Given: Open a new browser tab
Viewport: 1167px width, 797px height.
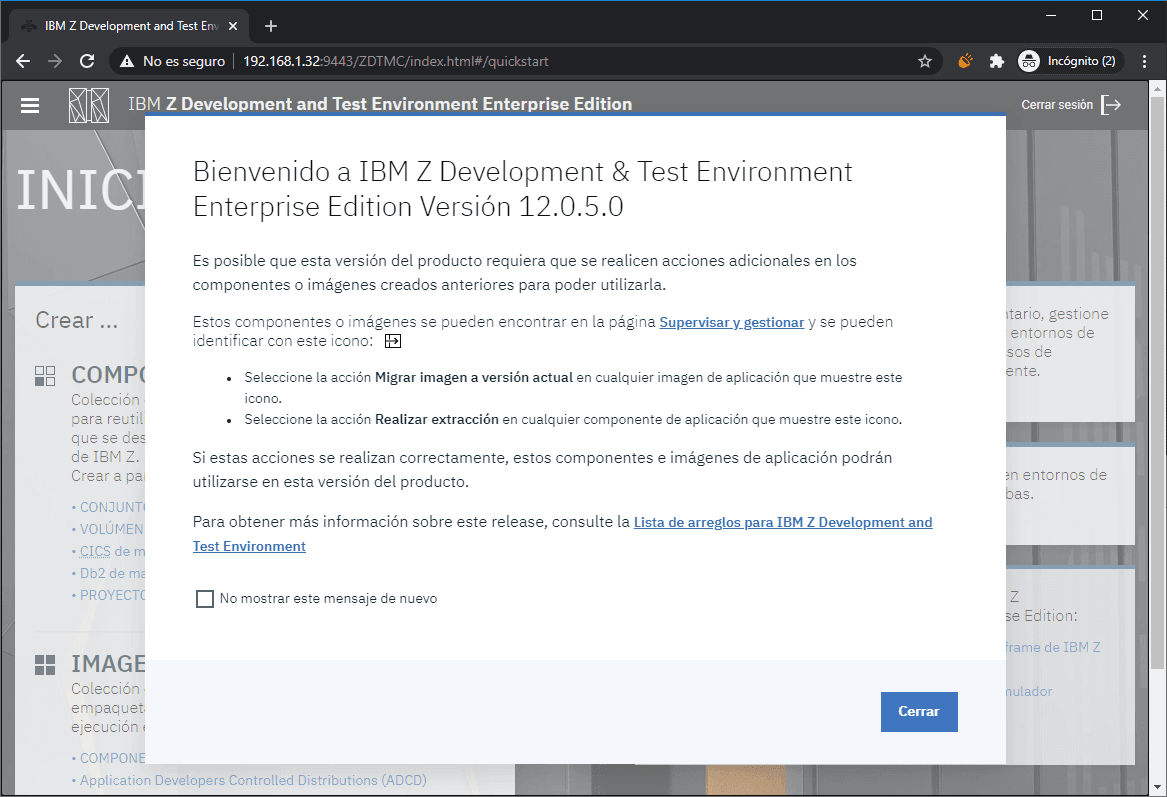Looking at the screenshot, I should point(270,26).
